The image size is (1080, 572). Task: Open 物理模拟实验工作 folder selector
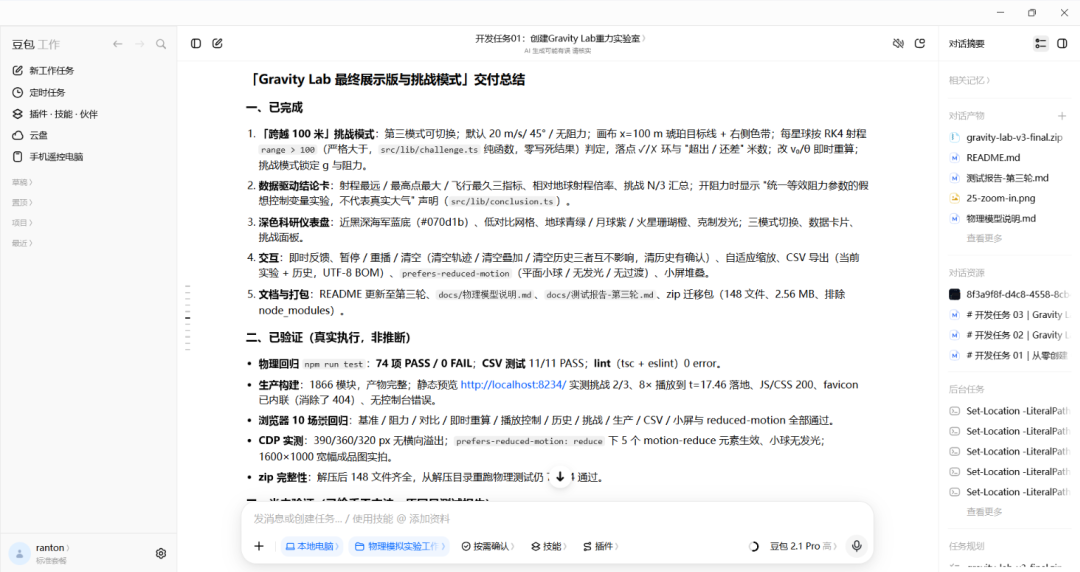pyautogui.click(x=399, y=546)
